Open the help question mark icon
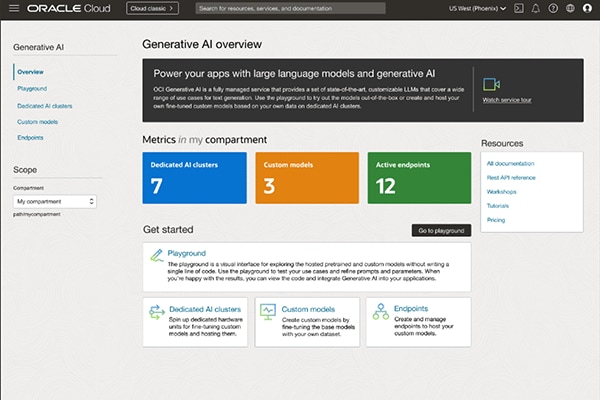The image size is (600, 400). point(553,8)
